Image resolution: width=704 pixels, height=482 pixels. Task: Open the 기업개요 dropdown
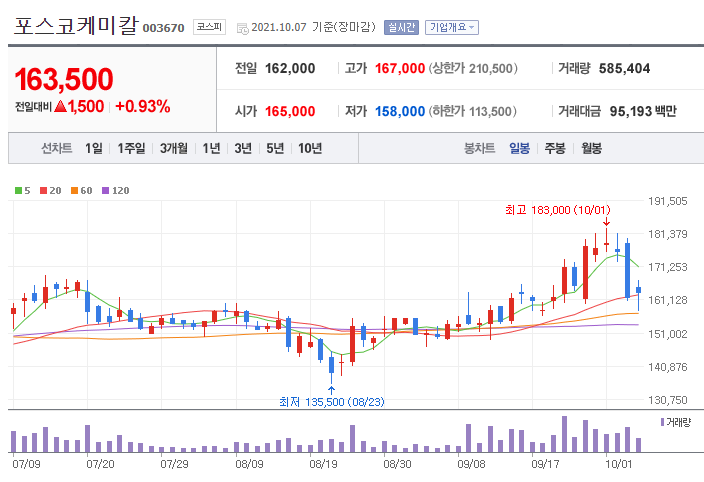coord(452,27)
